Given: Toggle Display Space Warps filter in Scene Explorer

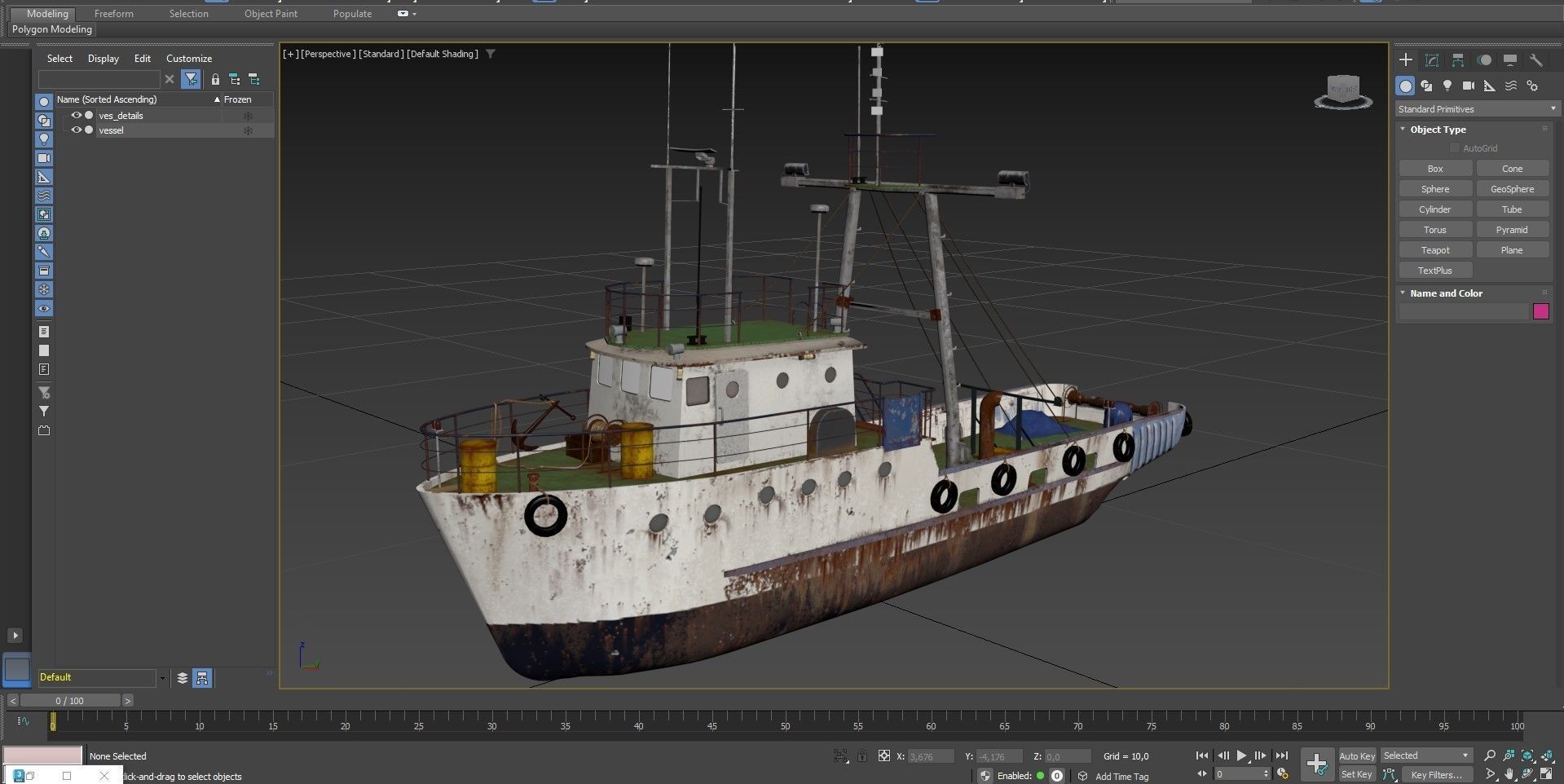Looking at the screenshot, I should 44,196.
